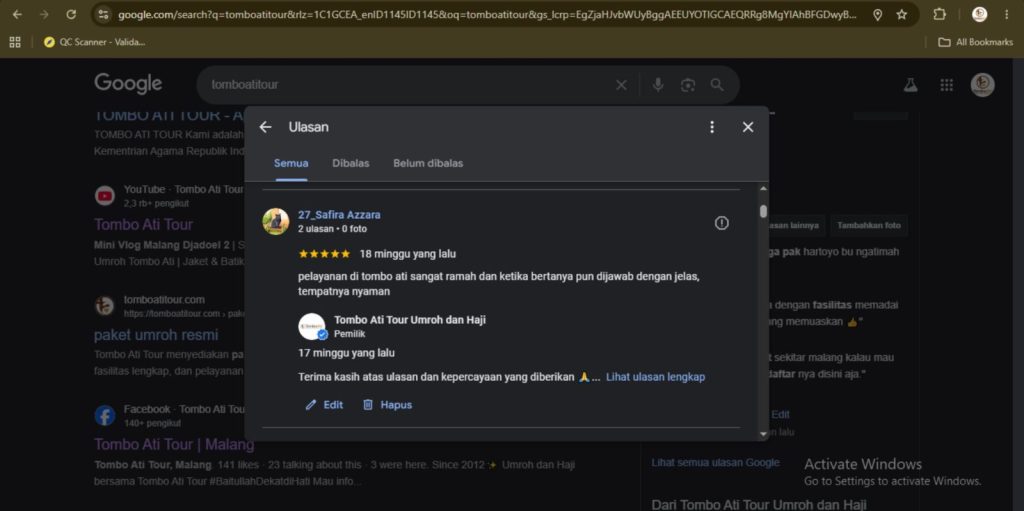The image size is (1024, 511).
Task: Open 27_Safira Azzara reviewer profile
Action: (x=339, y=215)
